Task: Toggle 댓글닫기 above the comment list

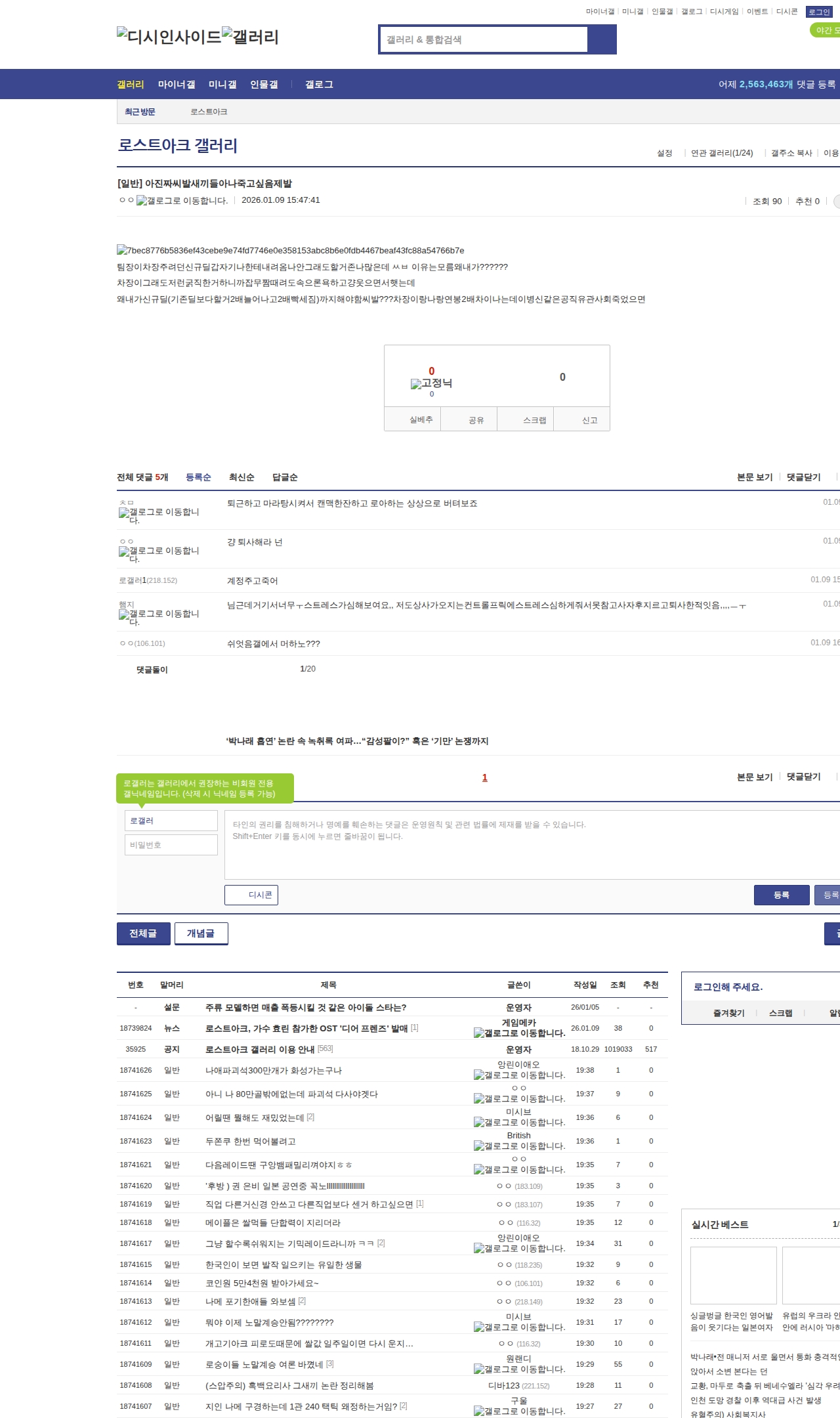Action: click(x=803, y=477)
